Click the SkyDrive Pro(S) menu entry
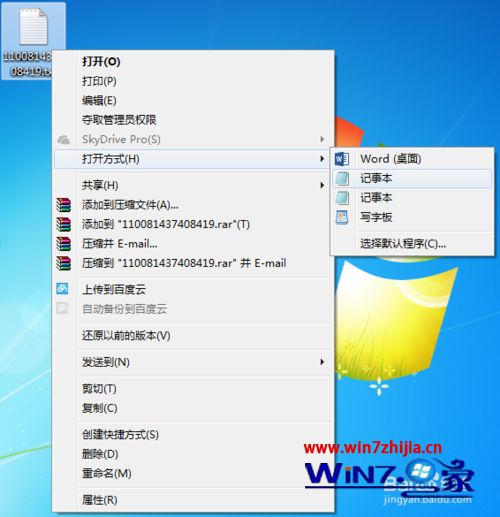 click(193, 139)
